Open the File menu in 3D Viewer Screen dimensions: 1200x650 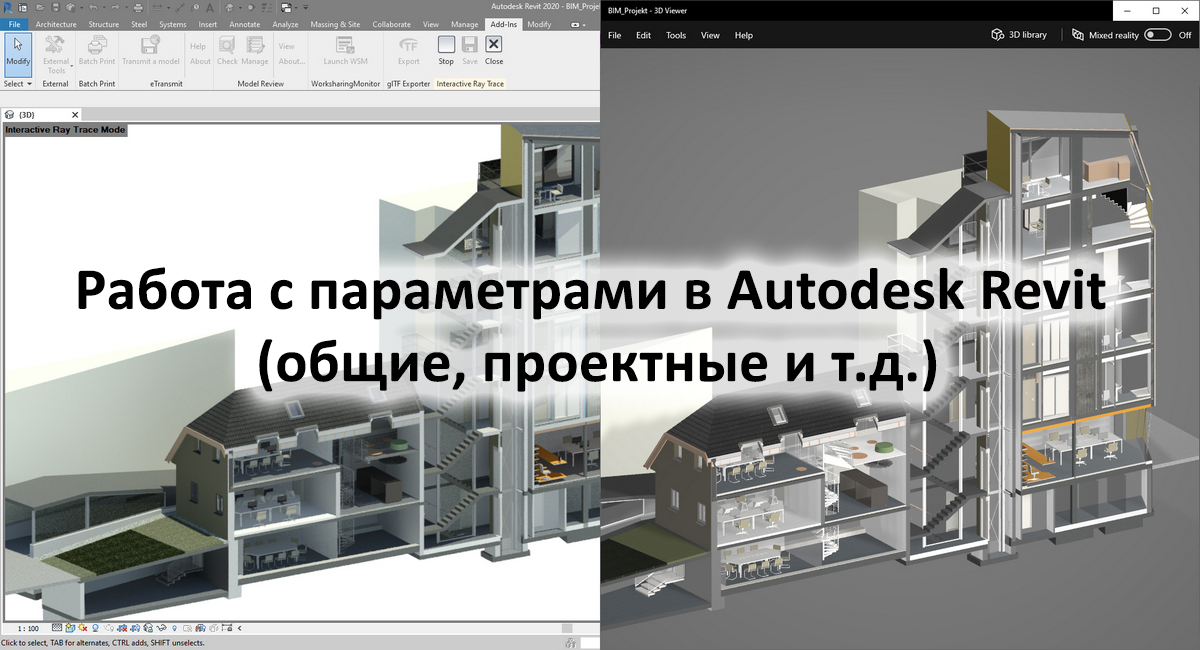pos(614,35)
